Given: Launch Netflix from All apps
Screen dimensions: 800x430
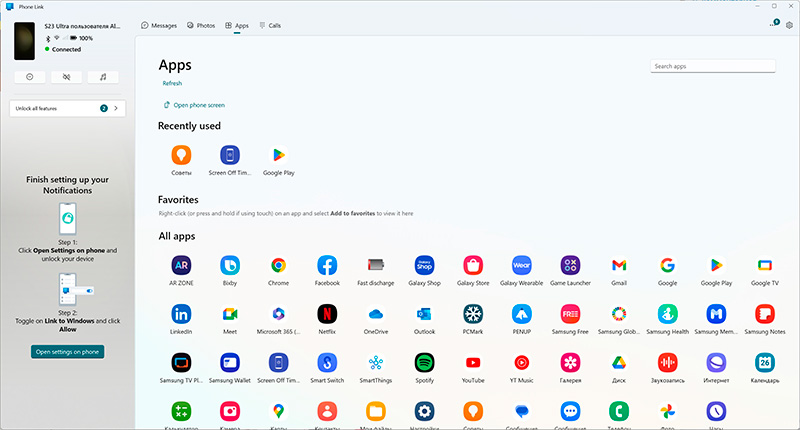Looking at the screenshot, I should [327, 314].
